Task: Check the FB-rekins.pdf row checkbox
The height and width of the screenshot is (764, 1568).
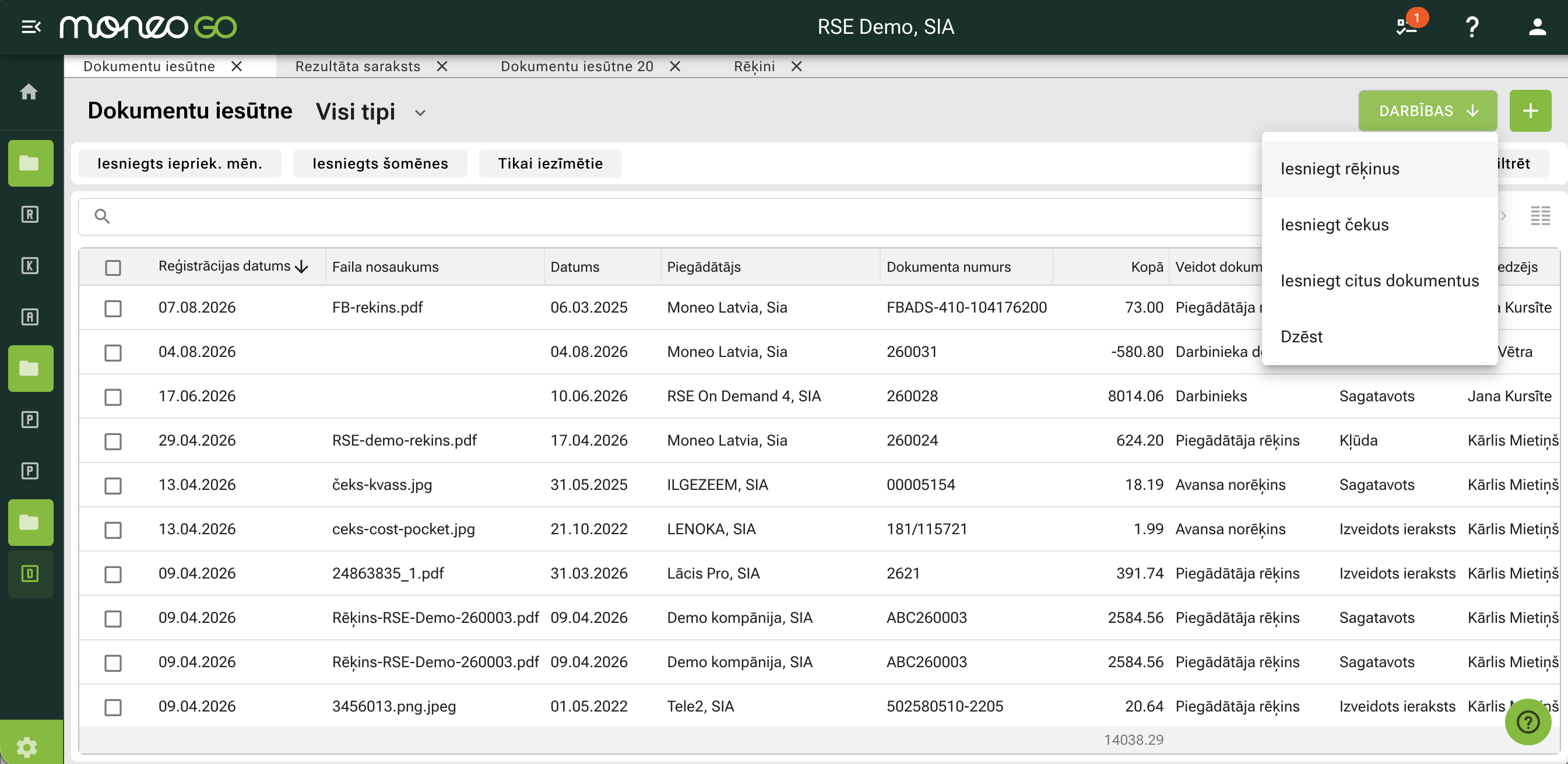Action: pyautogui.click(x=112, y=309)
